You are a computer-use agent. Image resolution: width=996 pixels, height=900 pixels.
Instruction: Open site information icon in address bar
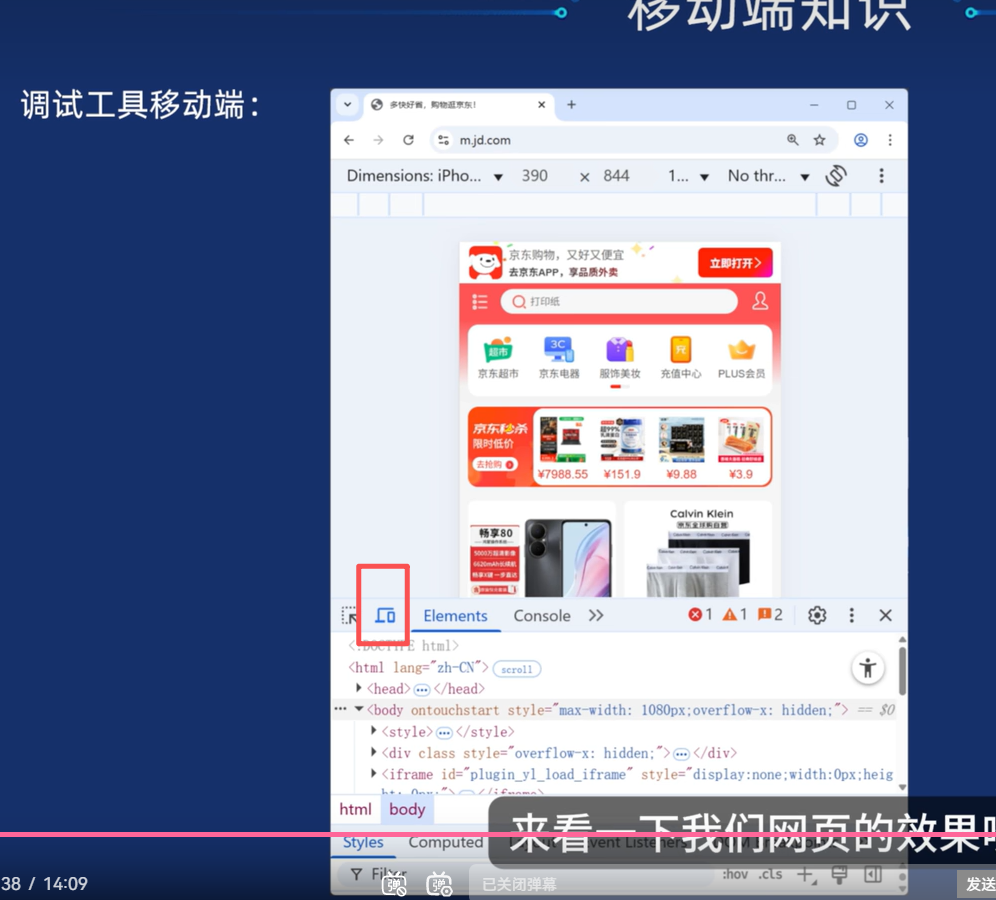[443, 140]
